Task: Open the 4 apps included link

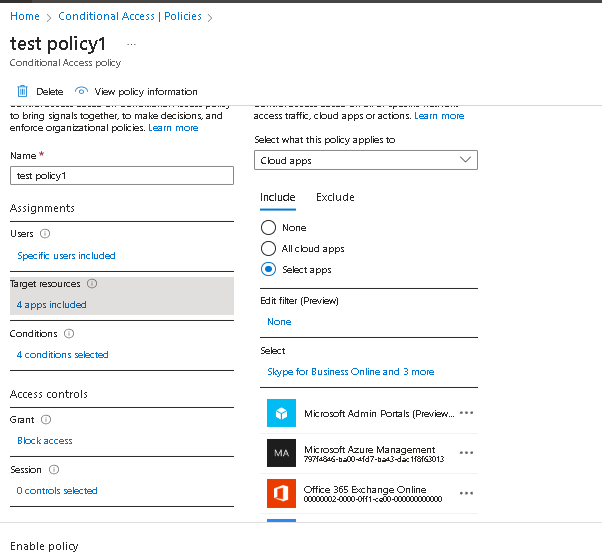Action: (x=51, y=305)
